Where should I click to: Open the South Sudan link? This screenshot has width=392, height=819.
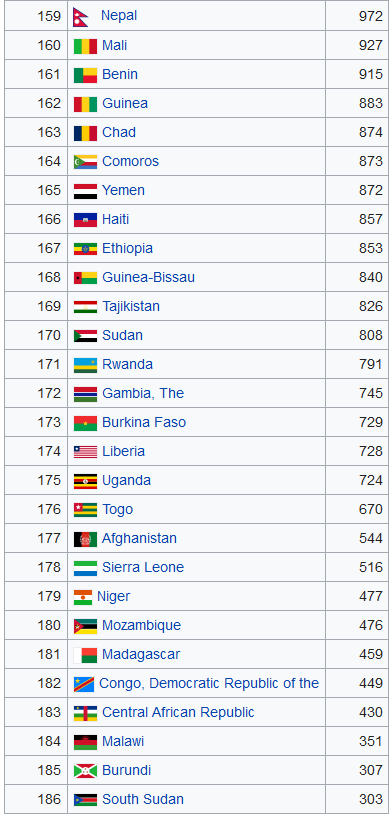[143, 800]
